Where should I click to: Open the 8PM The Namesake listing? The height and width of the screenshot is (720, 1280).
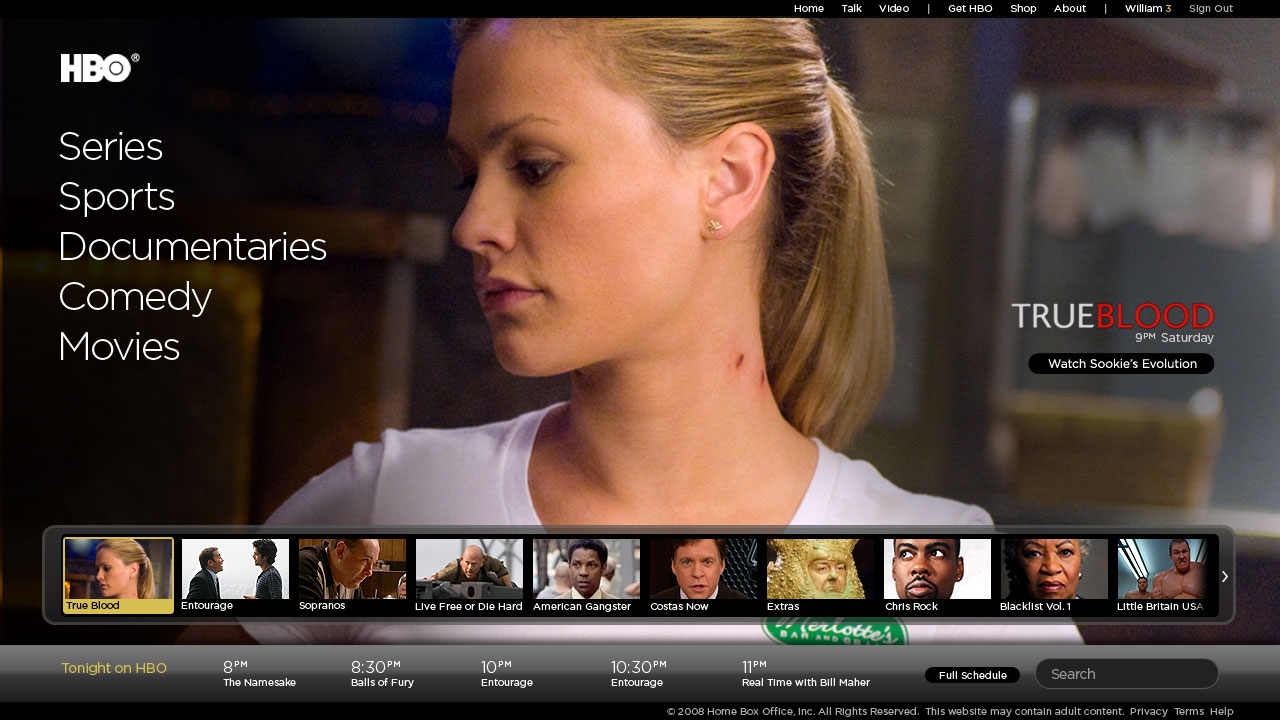tap(259, 674)
